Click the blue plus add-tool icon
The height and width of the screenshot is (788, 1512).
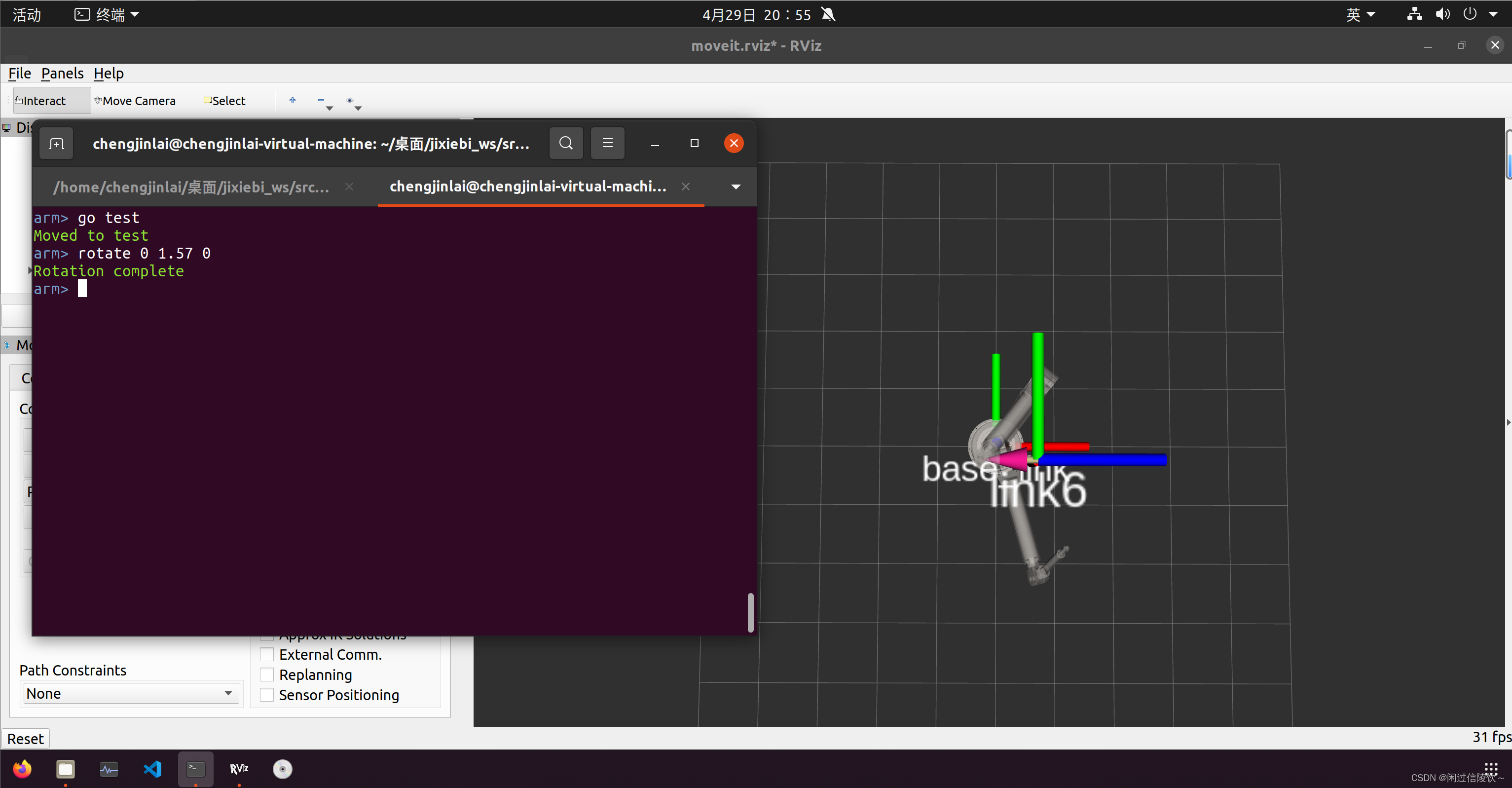[x=293, y=100]
